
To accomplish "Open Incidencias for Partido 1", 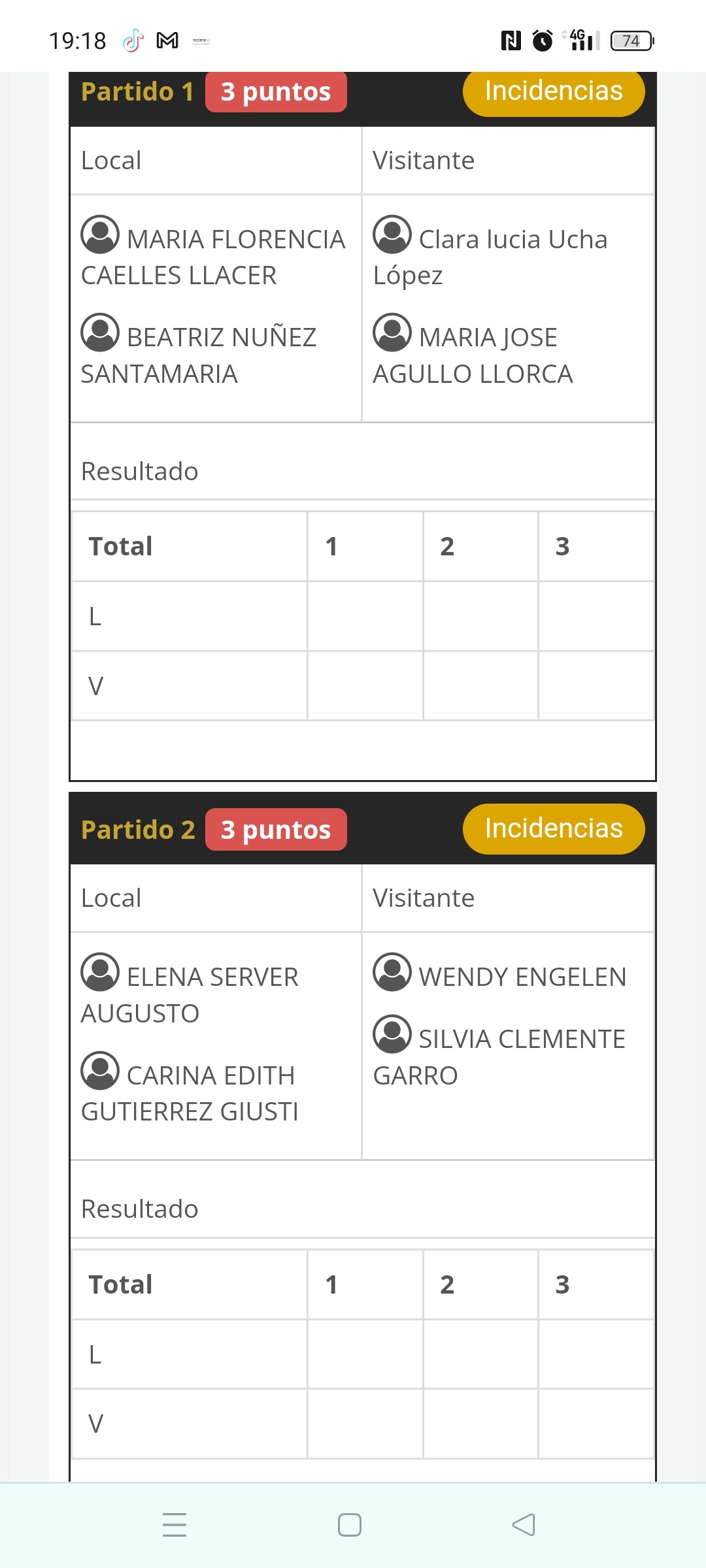I will (554, 91).
